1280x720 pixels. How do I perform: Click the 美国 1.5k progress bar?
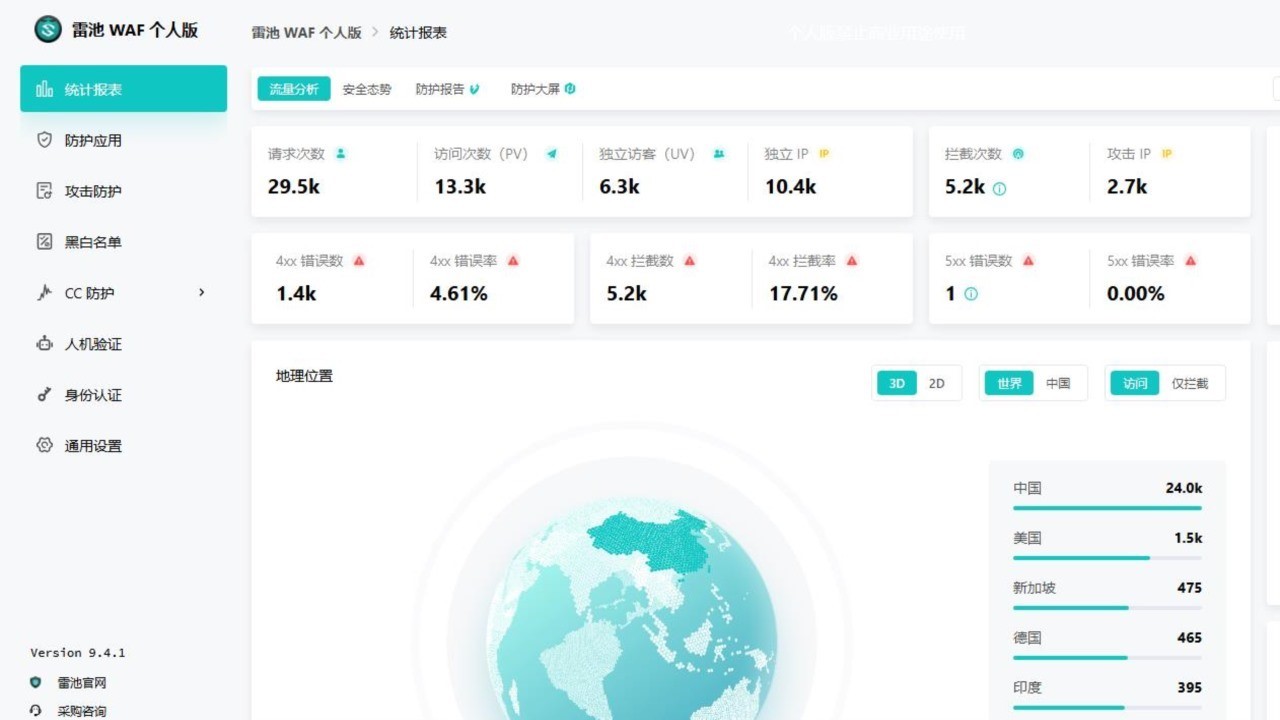click(x=1107, y=558)
